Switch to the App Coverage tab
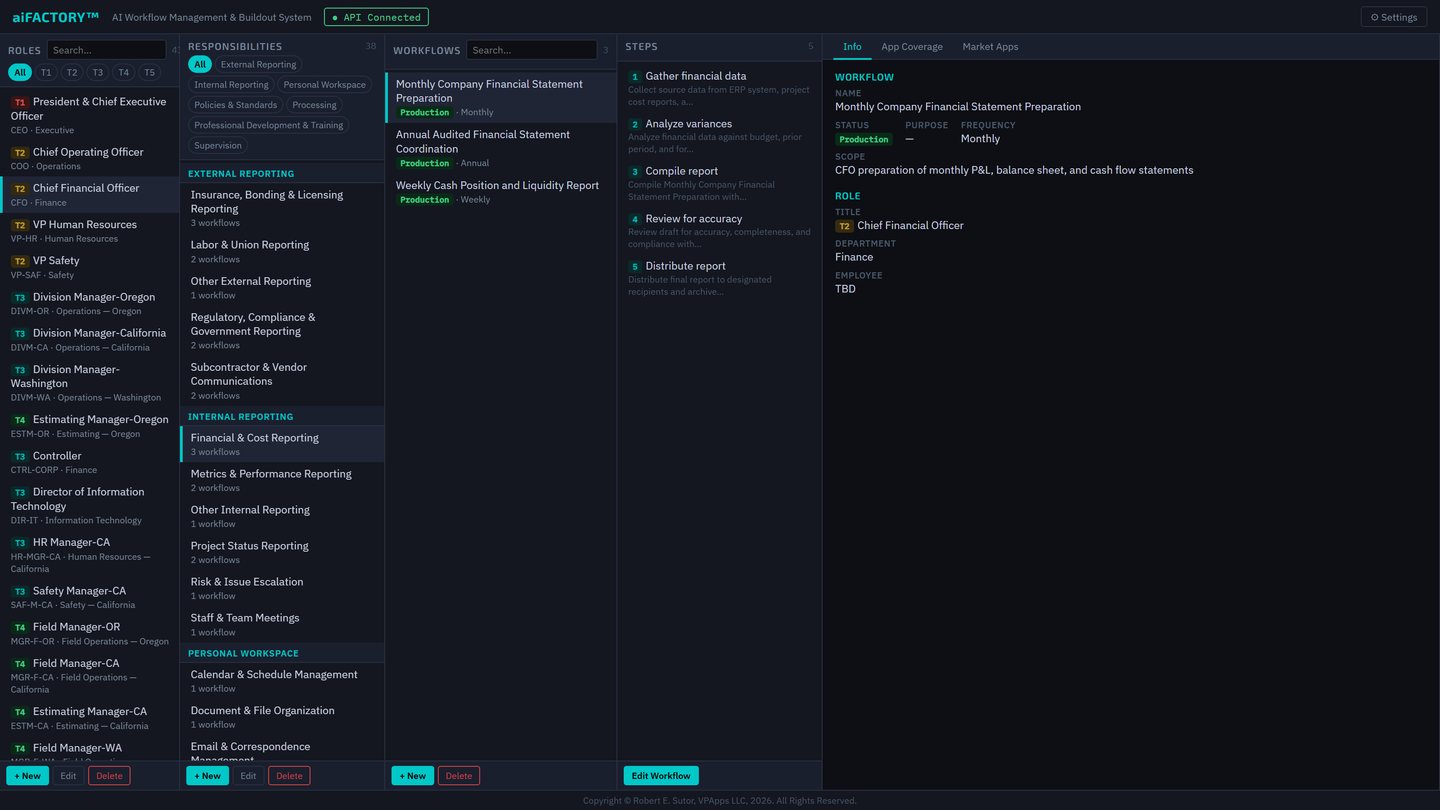Viewport: 1440px width, 810px height. (912, 47)
